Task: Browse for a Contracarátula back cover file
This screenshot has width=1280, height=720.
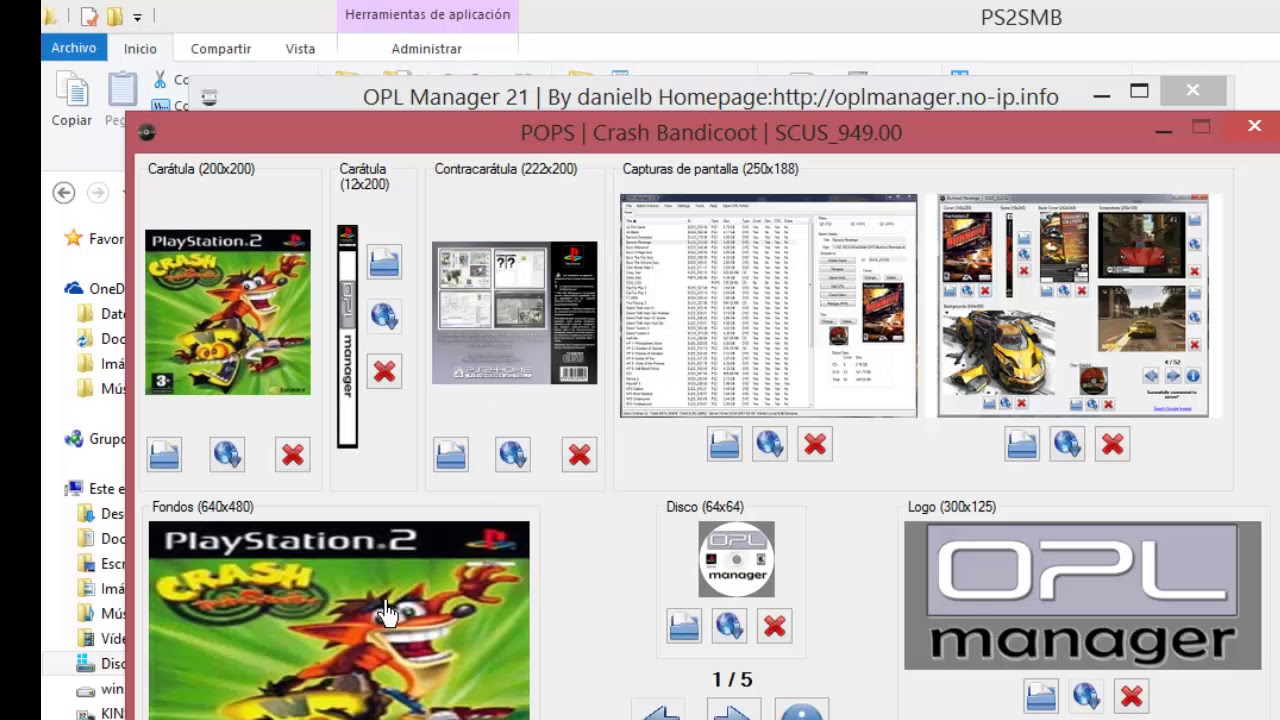Action: click(451, 455)
